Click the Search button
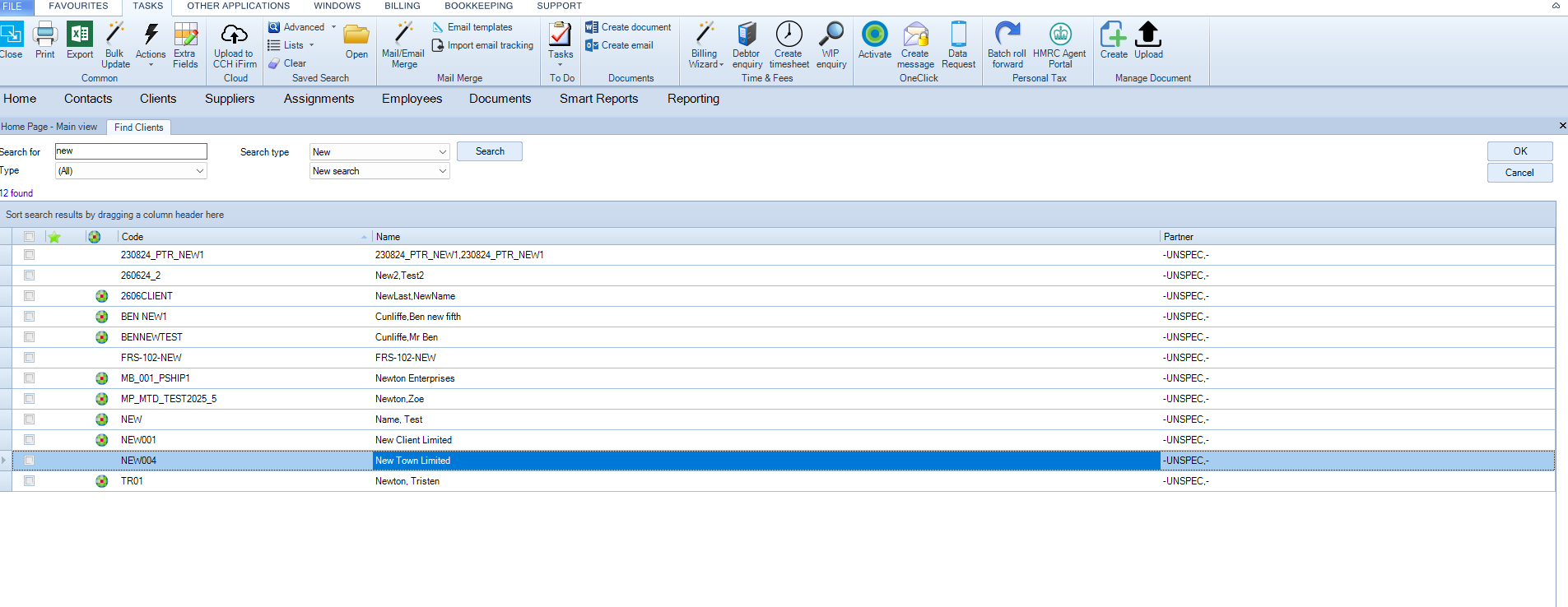This screenshot has height=607, width=1568. (x=490, y=151)
